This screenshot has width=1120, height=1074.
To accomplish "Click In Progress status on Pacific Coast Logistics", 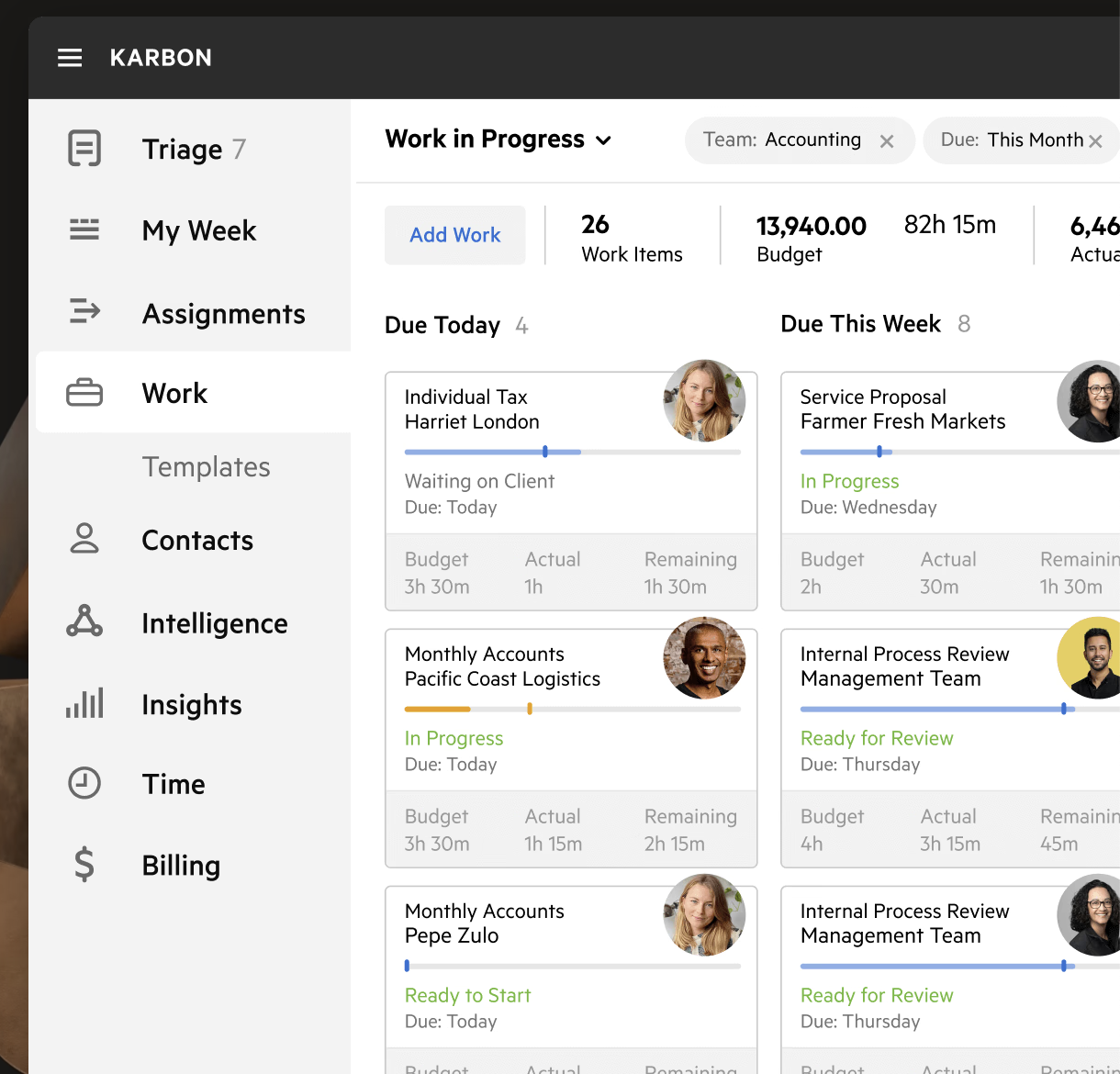I will pos(454,738).
